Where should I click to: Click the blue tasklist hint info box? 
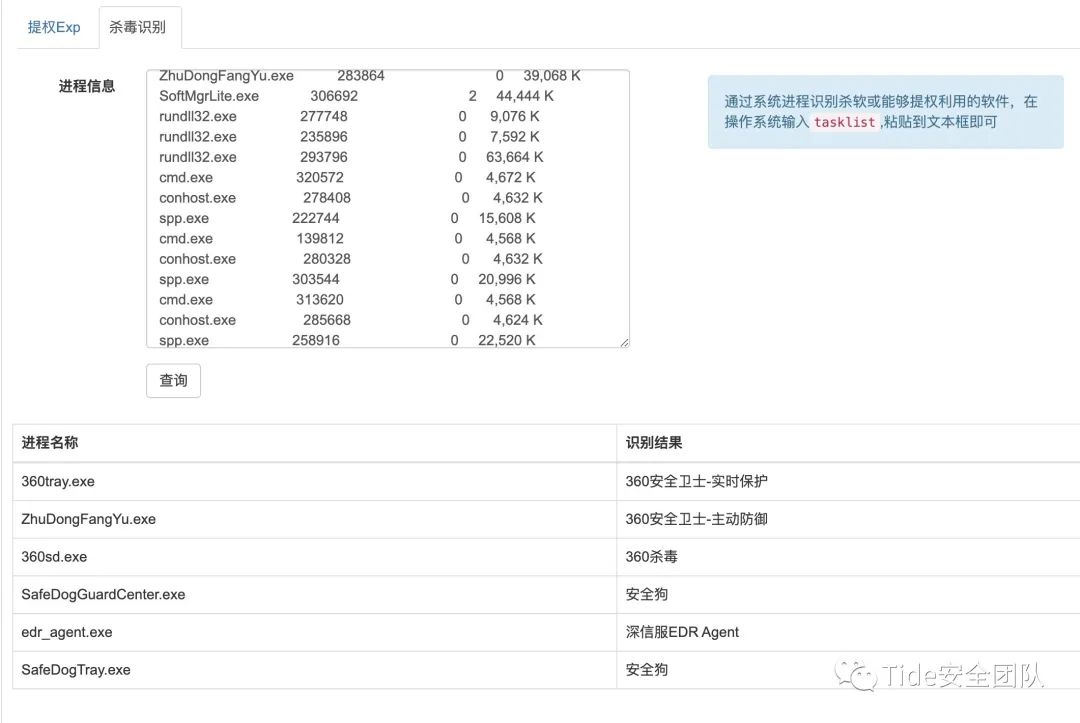pyautogui.click(x=886, y=112)
